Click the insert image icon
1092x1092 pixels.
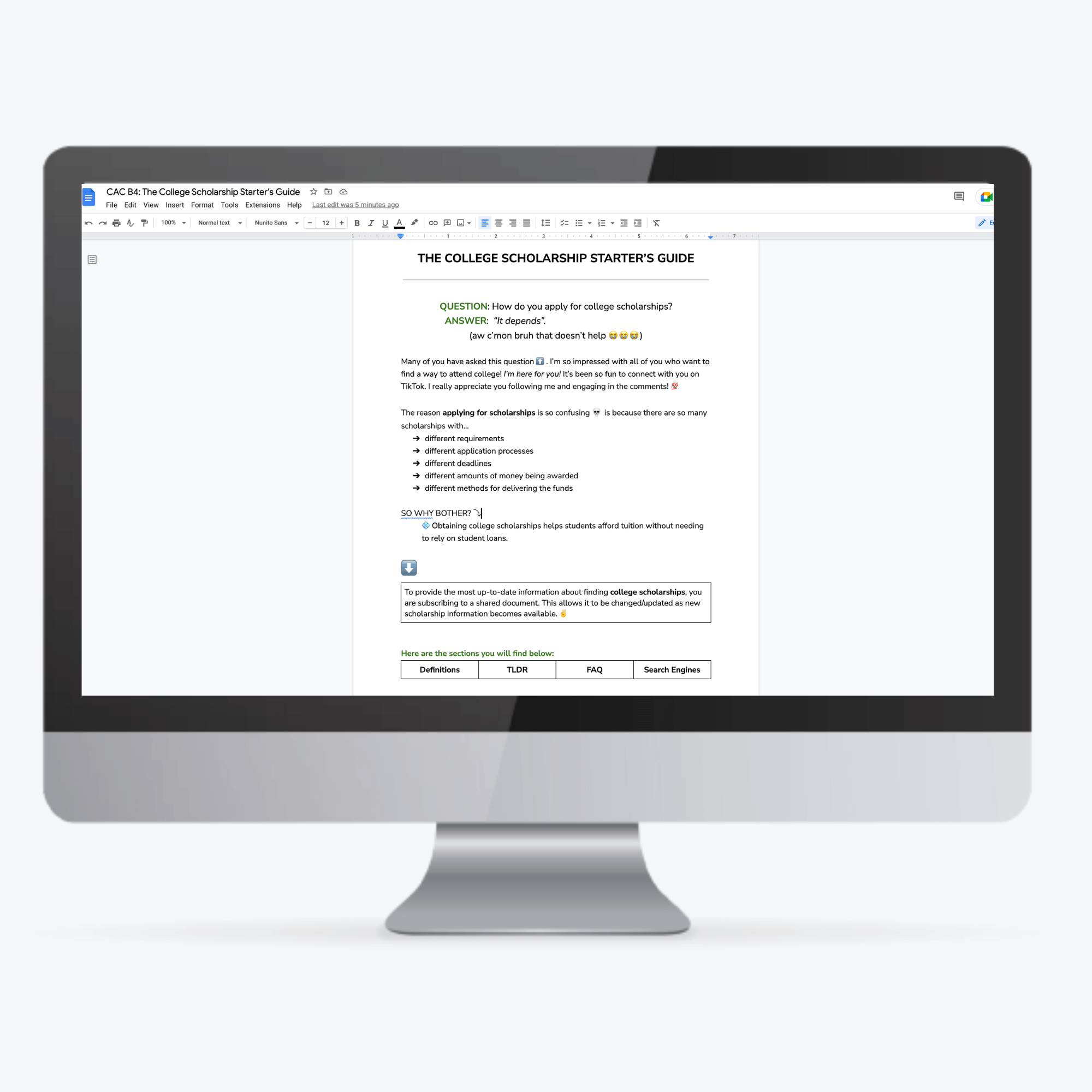[459, 222]
